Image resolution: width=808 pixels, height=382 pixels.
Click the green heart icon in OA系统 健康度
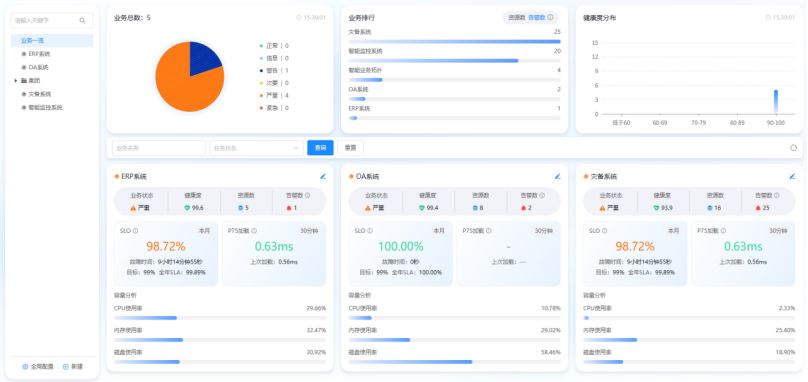coord(422,208)
